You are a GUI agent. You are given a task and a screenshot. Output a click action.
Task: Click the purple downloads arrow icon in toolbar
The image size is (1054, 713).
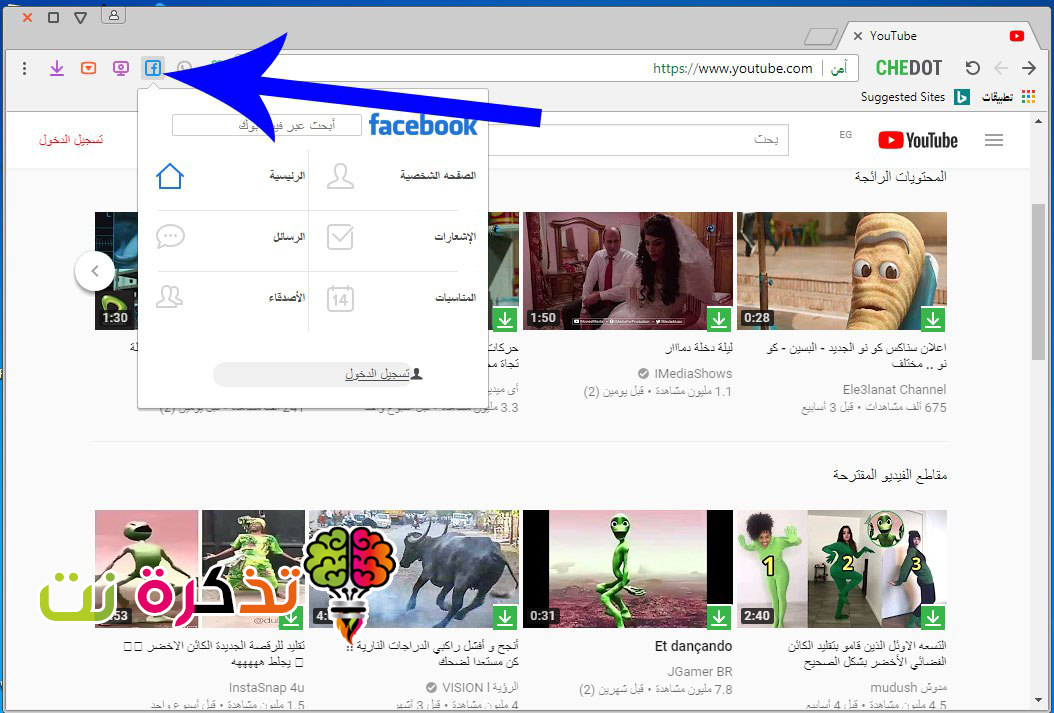[x=56, y=68]
